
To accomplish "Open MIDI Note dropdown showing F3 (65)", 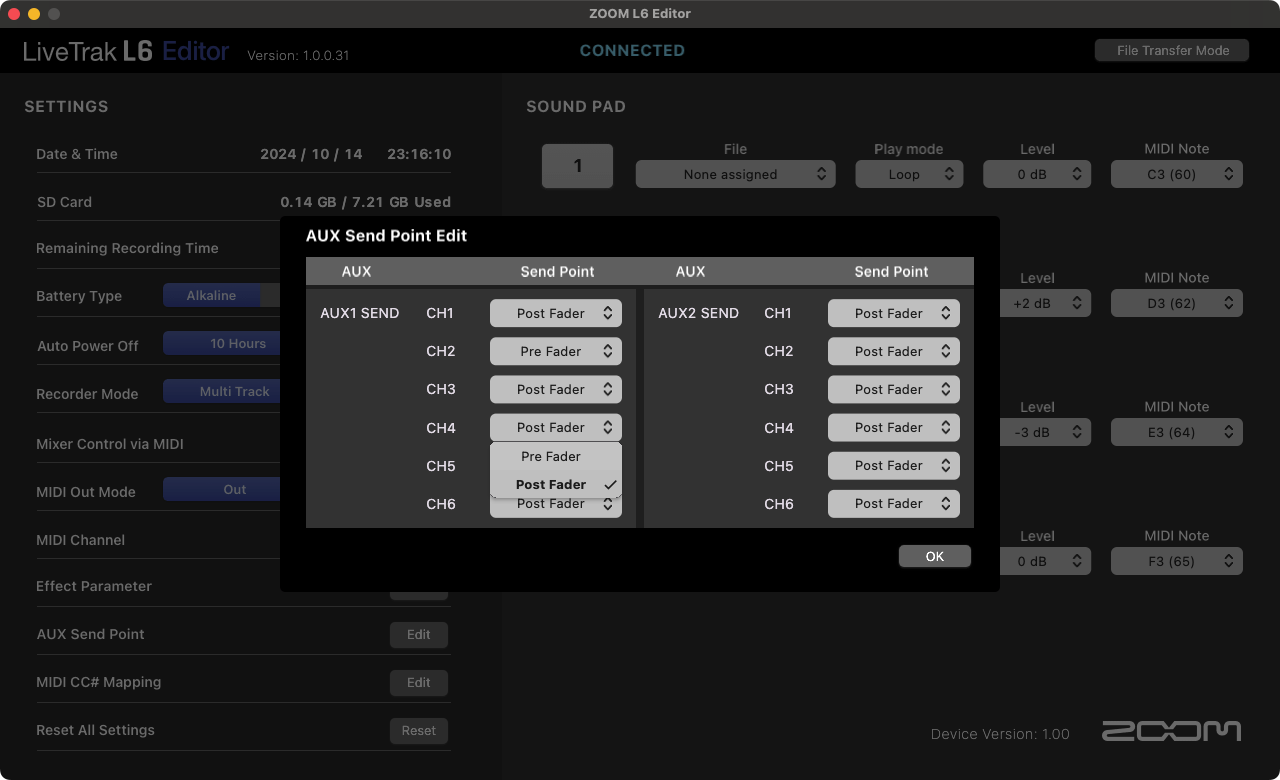I will (1177, 561).
